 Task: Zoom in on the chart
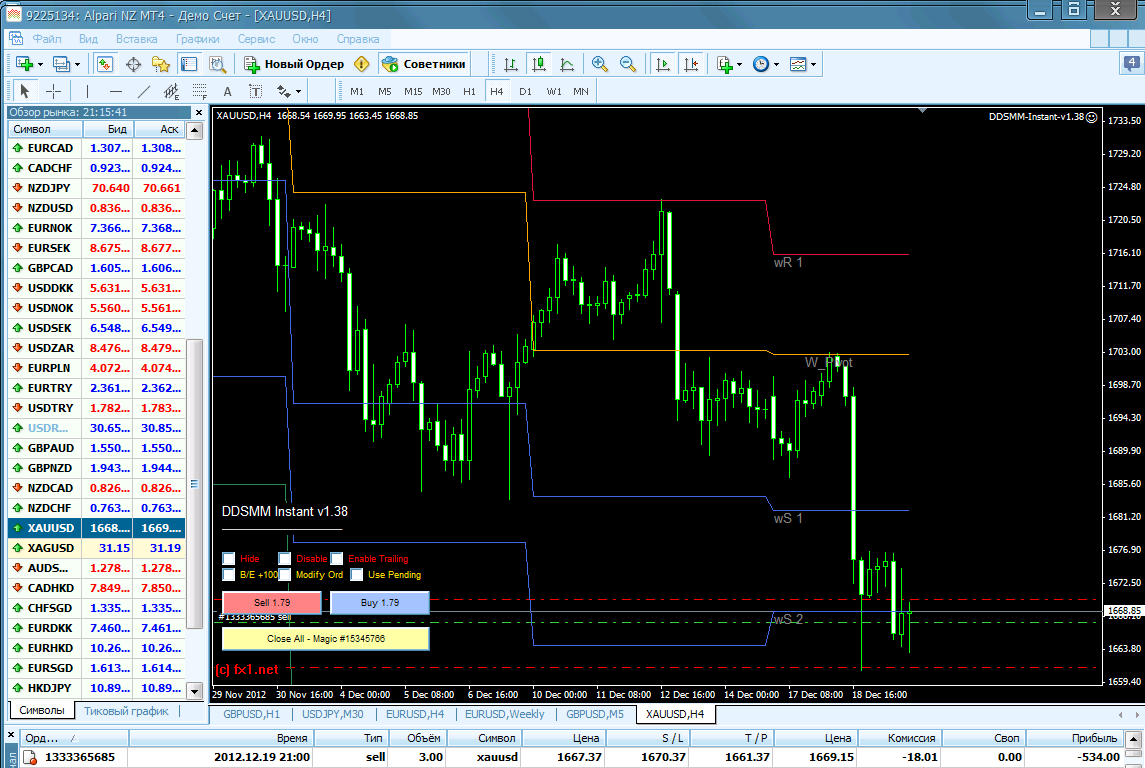[x=600, y=64]
